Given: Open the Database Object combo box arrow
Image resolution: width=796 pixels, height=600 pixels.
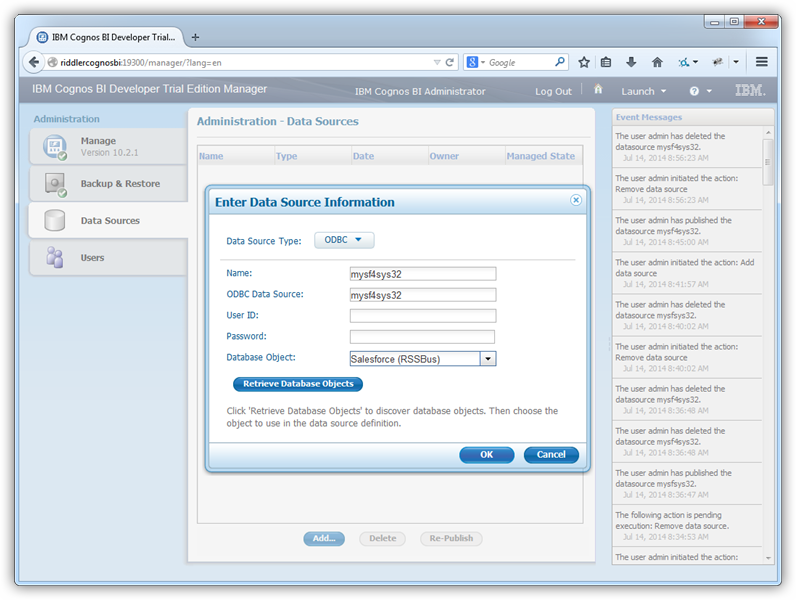Looking at the screenshot, I should click(487, 358).
